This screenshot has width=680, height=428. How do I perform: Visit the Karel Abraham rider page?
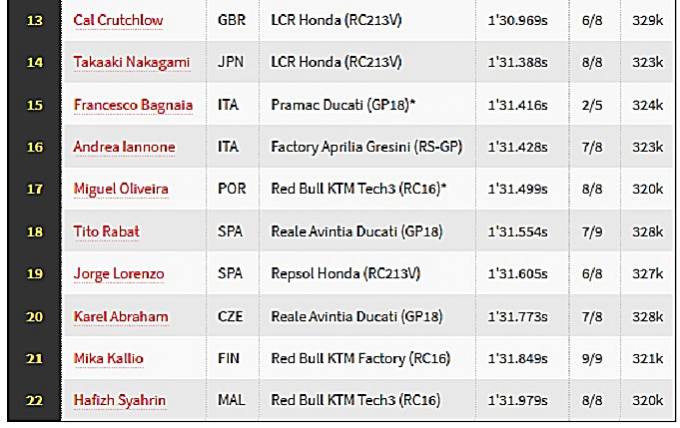(x=120, y=317)
